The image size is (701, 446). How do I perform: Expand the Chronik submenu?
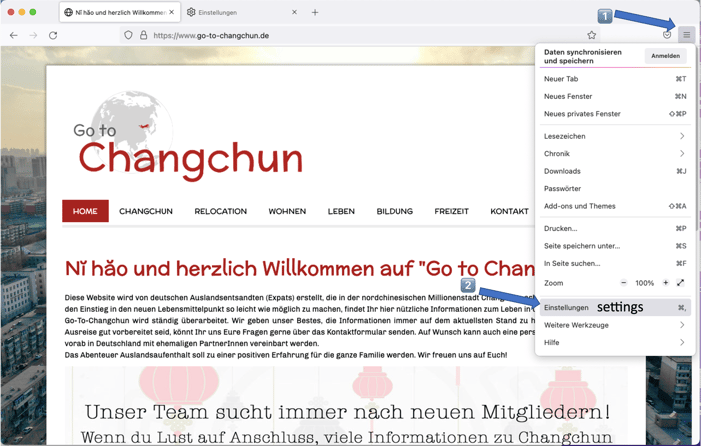(615, 153)
